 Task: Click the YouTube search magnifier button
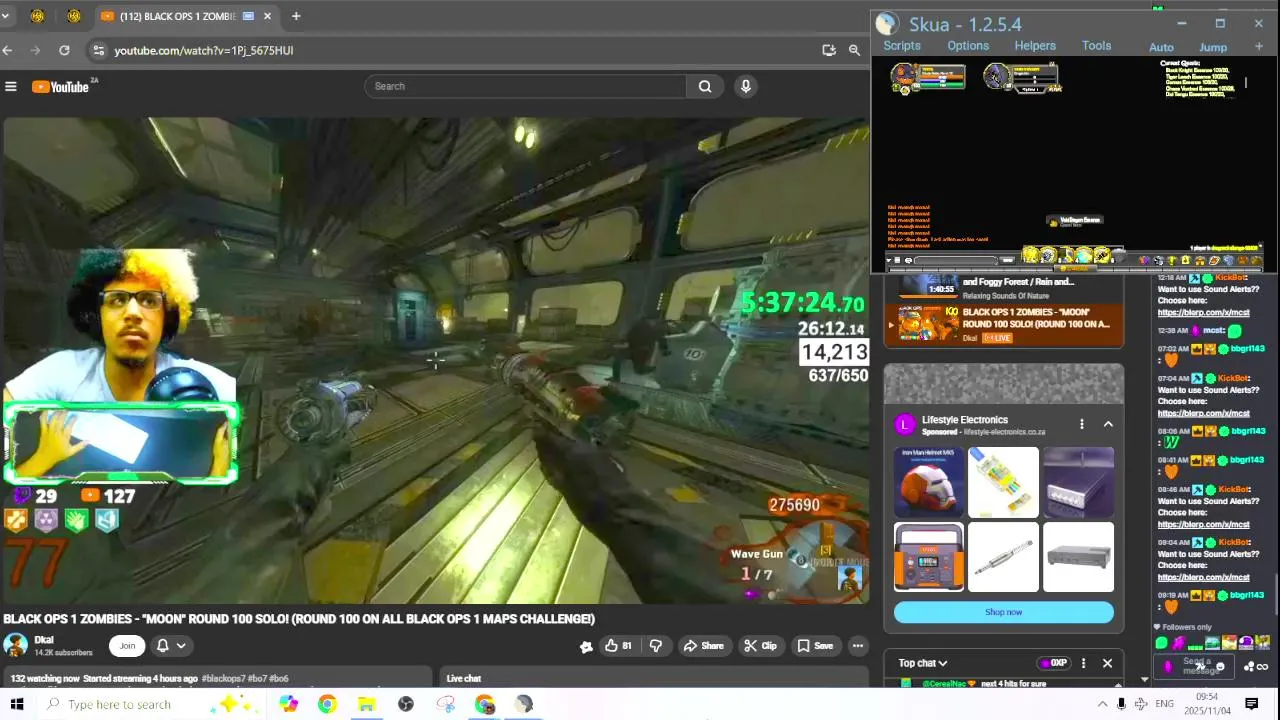pos(705,86)
